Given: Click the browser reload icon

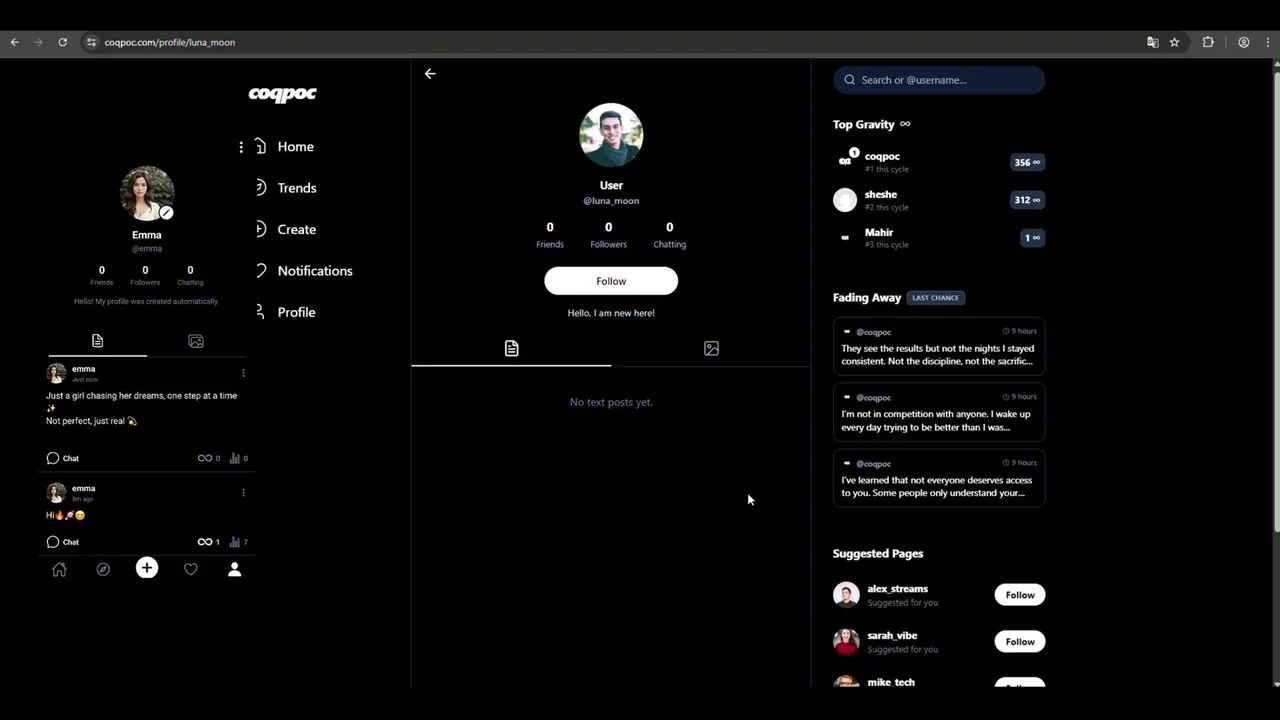Looking at the screenshot, I should point(62,42).
